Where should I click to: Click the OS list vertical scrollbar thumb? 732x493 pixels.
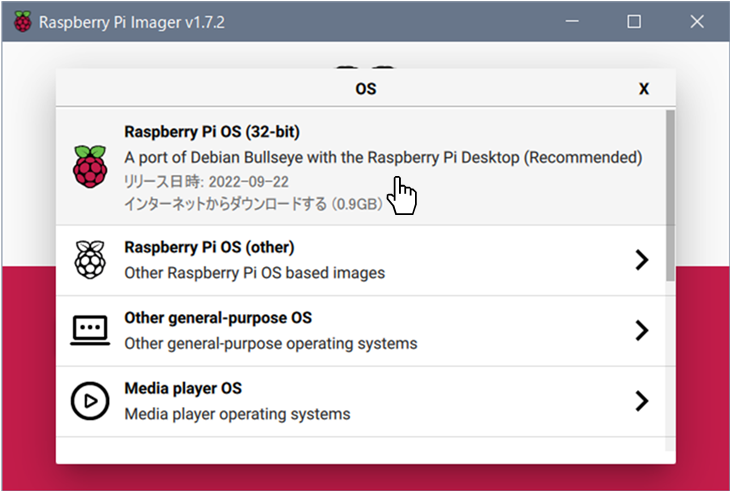pos(670,195)
